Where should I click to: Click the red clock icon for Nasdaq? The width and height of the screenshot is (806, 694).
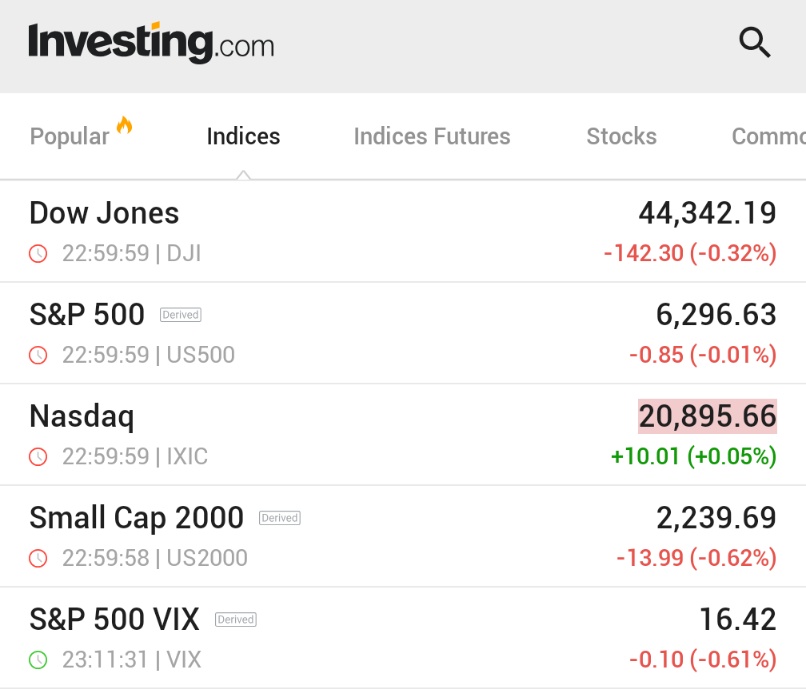point(38,456)
